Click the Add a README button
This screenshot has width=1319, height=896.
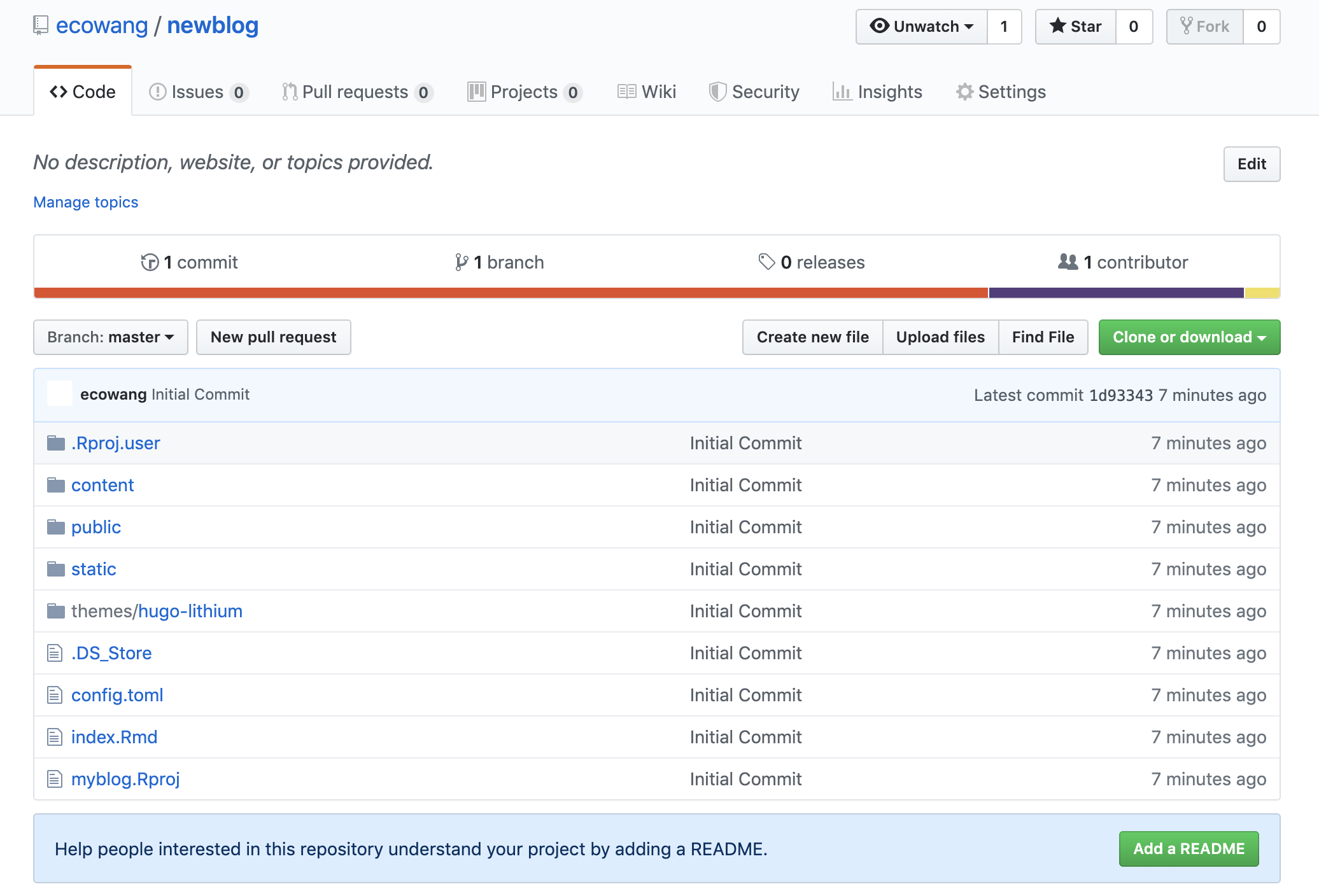1189,849
